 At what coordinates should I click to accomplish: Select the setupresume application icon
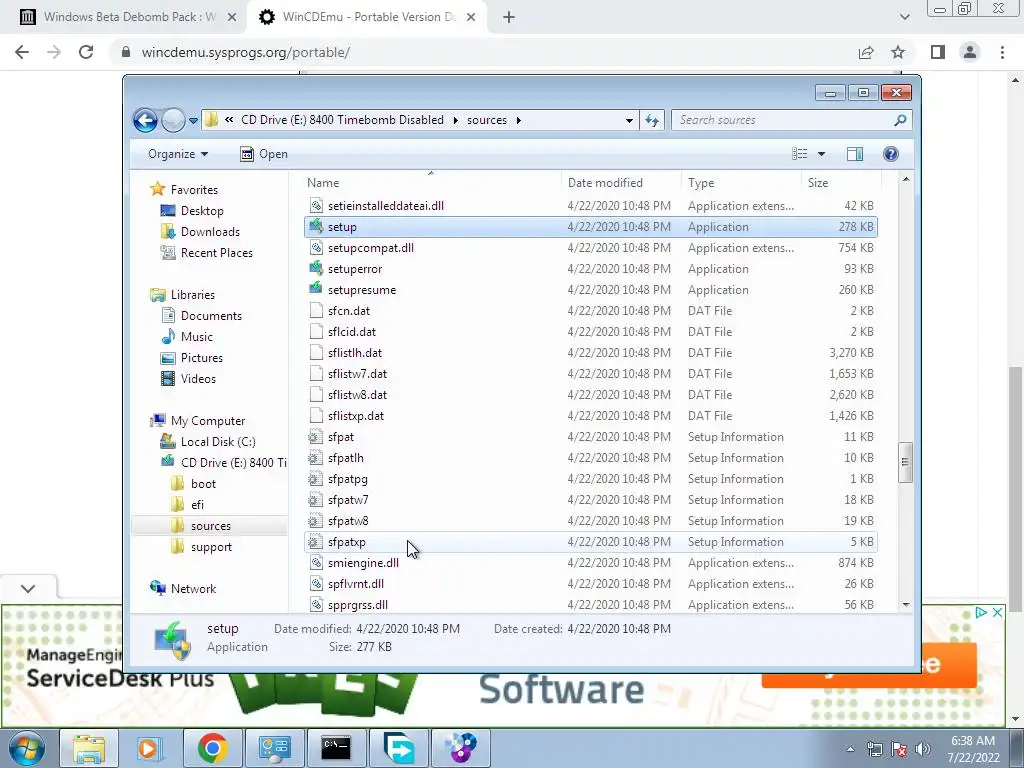tap(316, 289)
